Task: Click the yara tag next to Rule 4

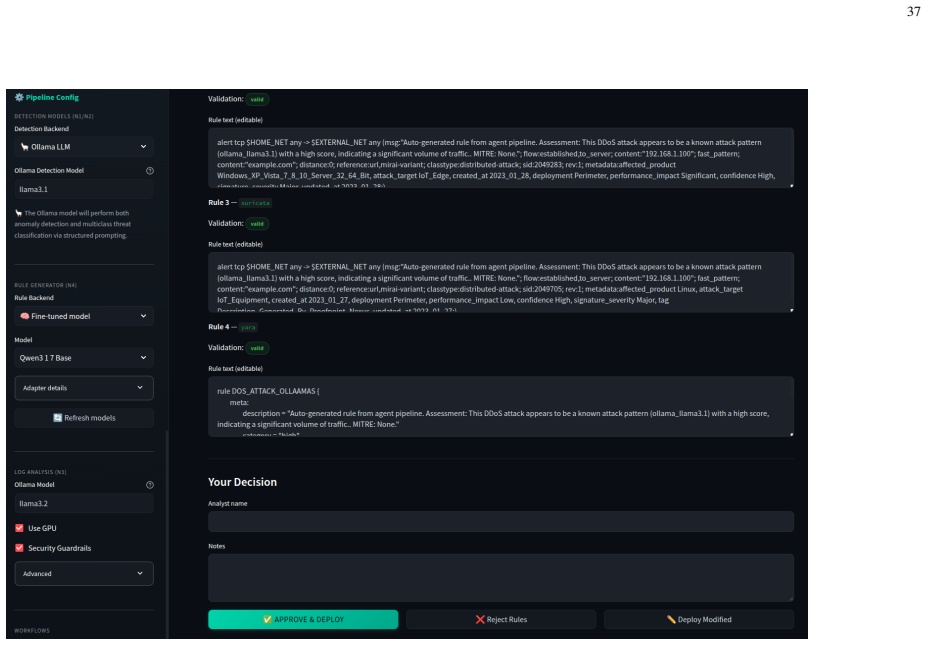Action: pyautogui.click(x=248, y=327)
